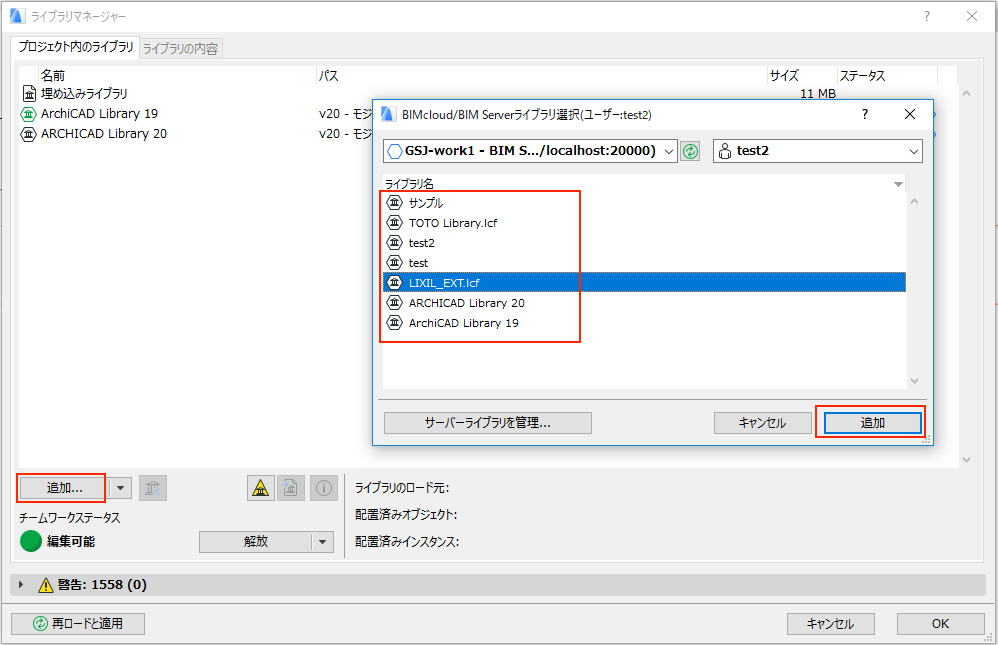Select TOTO Library.lcf in the list
The width and height of the screenshot is (998, 645).
452,223
